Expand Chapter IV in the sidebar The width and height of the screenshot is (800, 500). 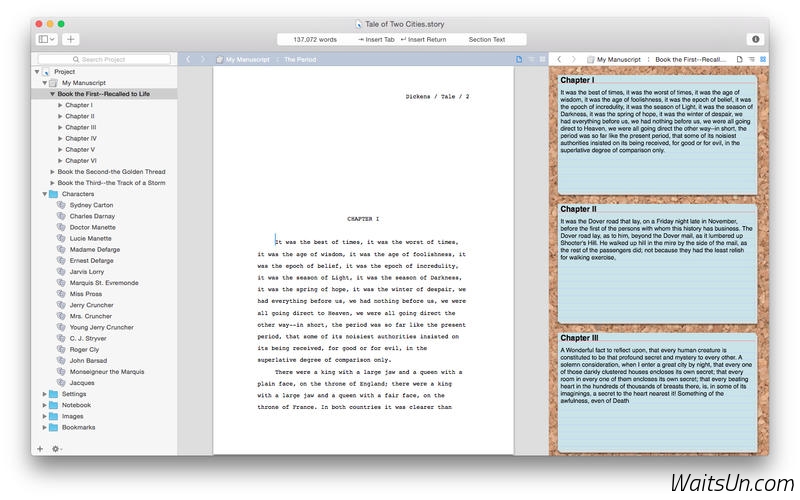point(60,138)
